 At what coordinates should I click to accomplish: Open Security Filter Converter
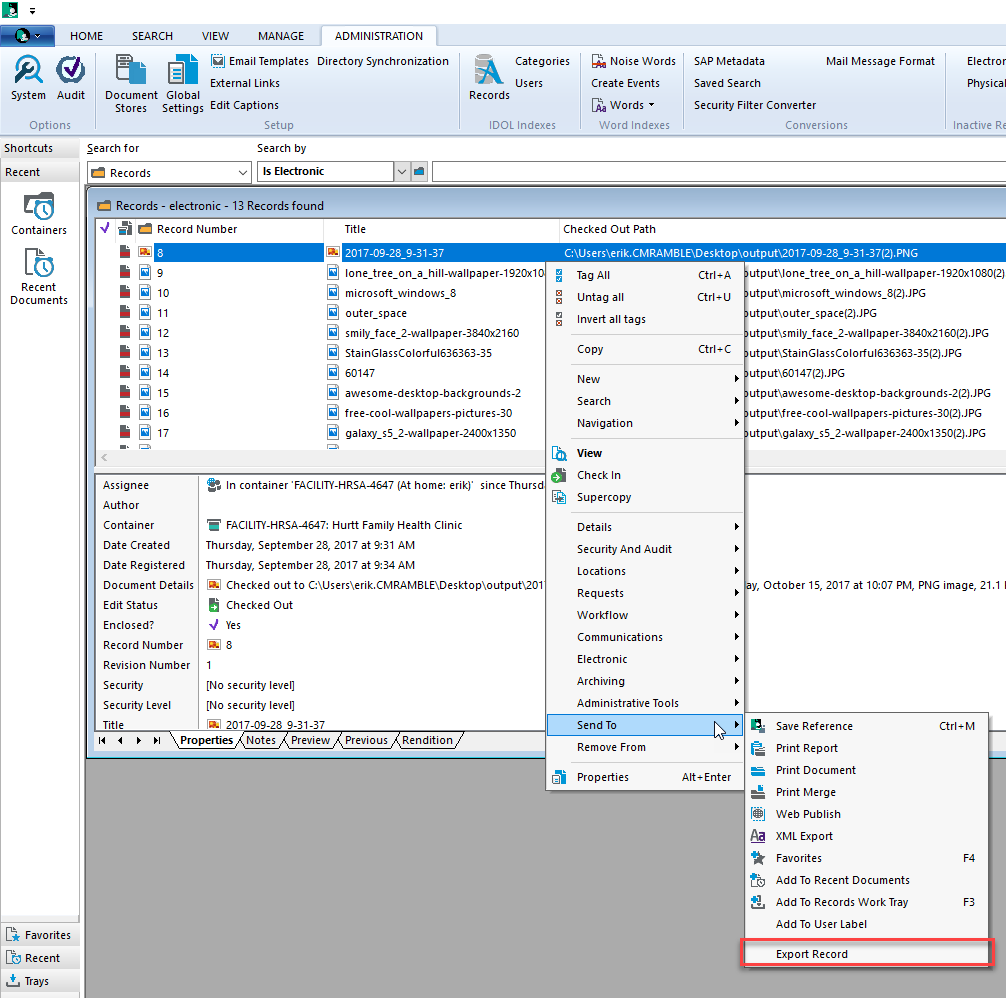(754, 105)
